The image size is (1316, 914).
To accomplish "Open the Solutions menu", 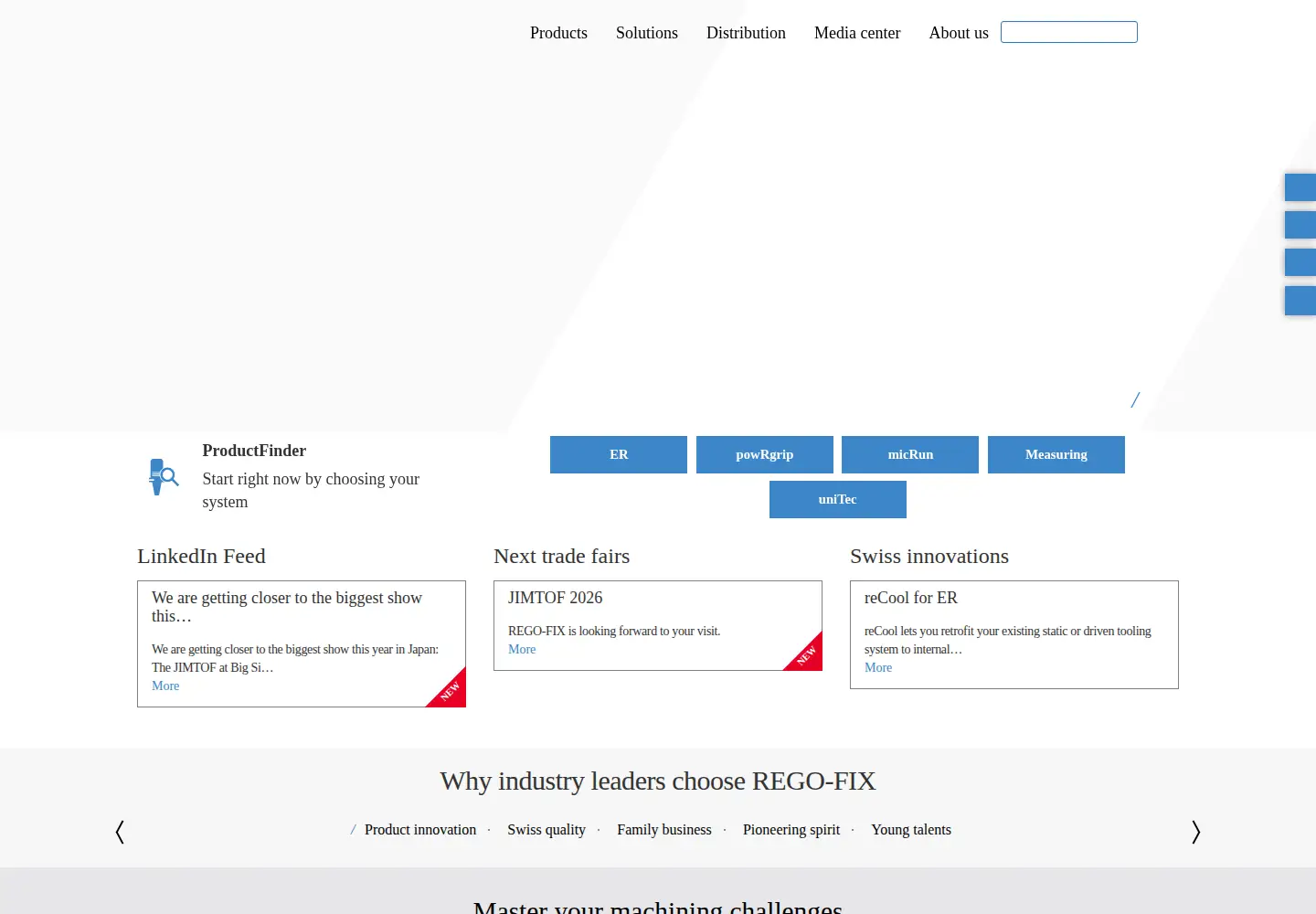I will [647, 33].
